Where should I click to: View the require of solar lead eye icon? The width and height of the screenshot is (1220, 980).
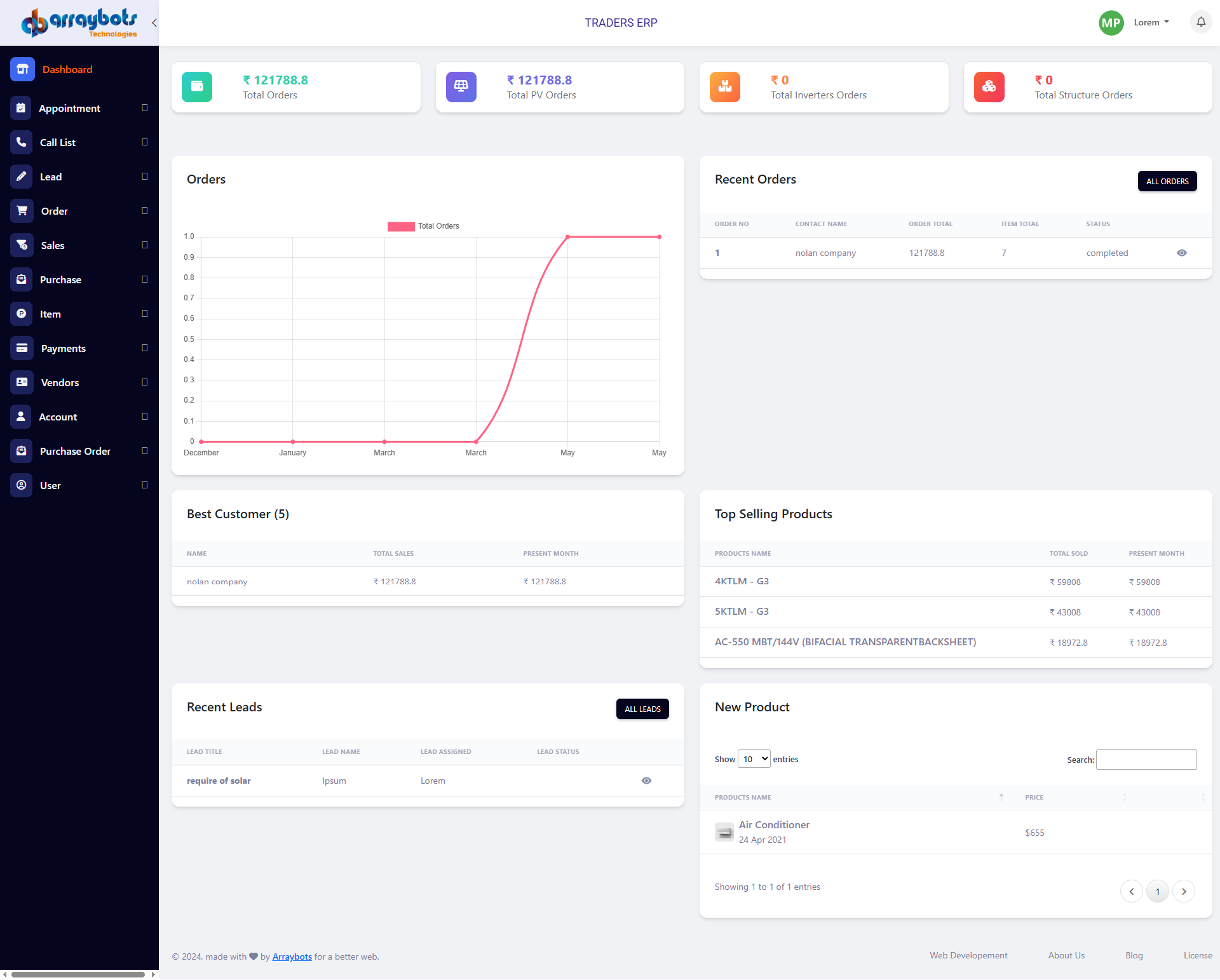(646, 781)
